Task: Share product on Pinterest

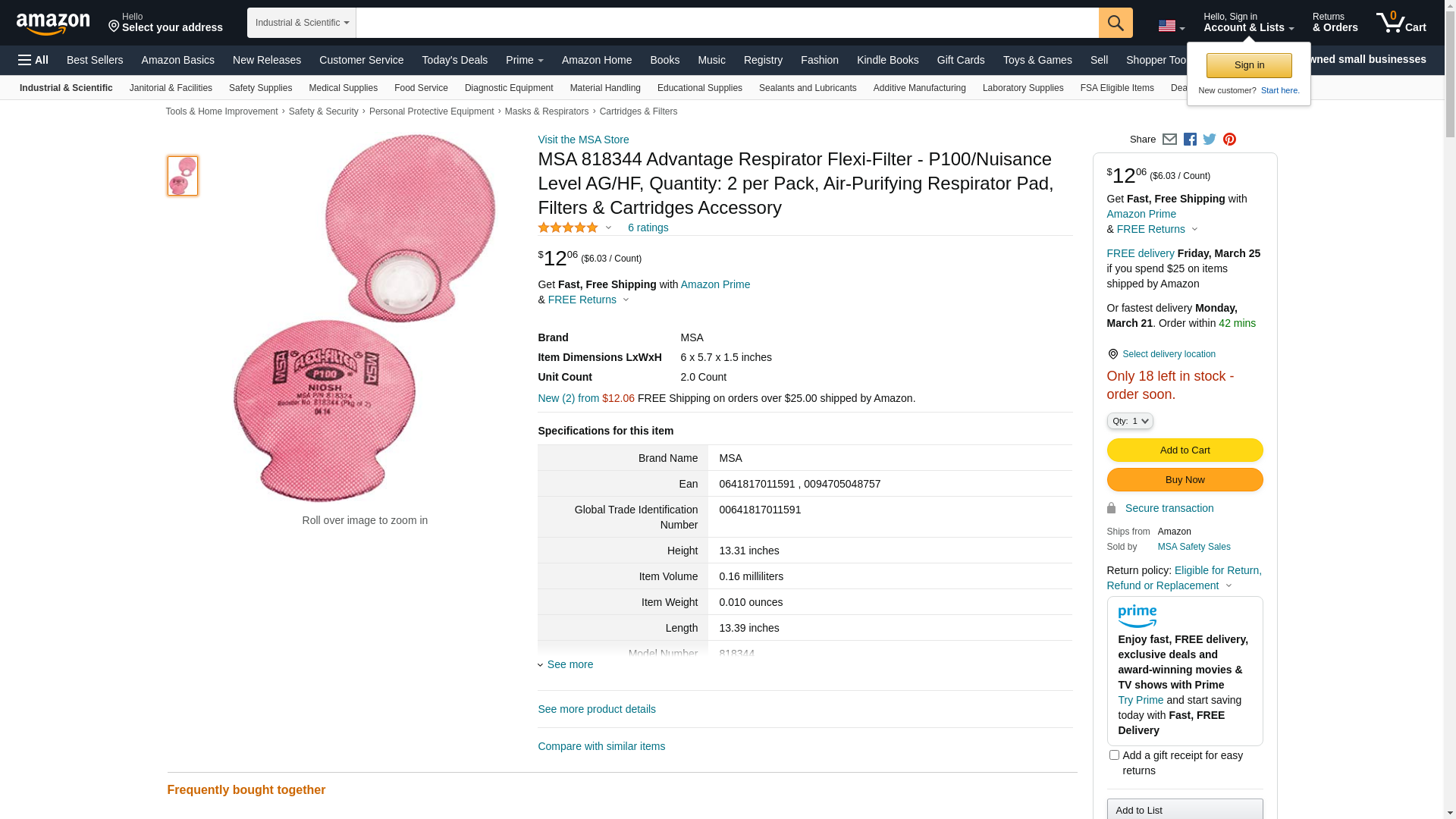Action: click(x=1229, y=140)
